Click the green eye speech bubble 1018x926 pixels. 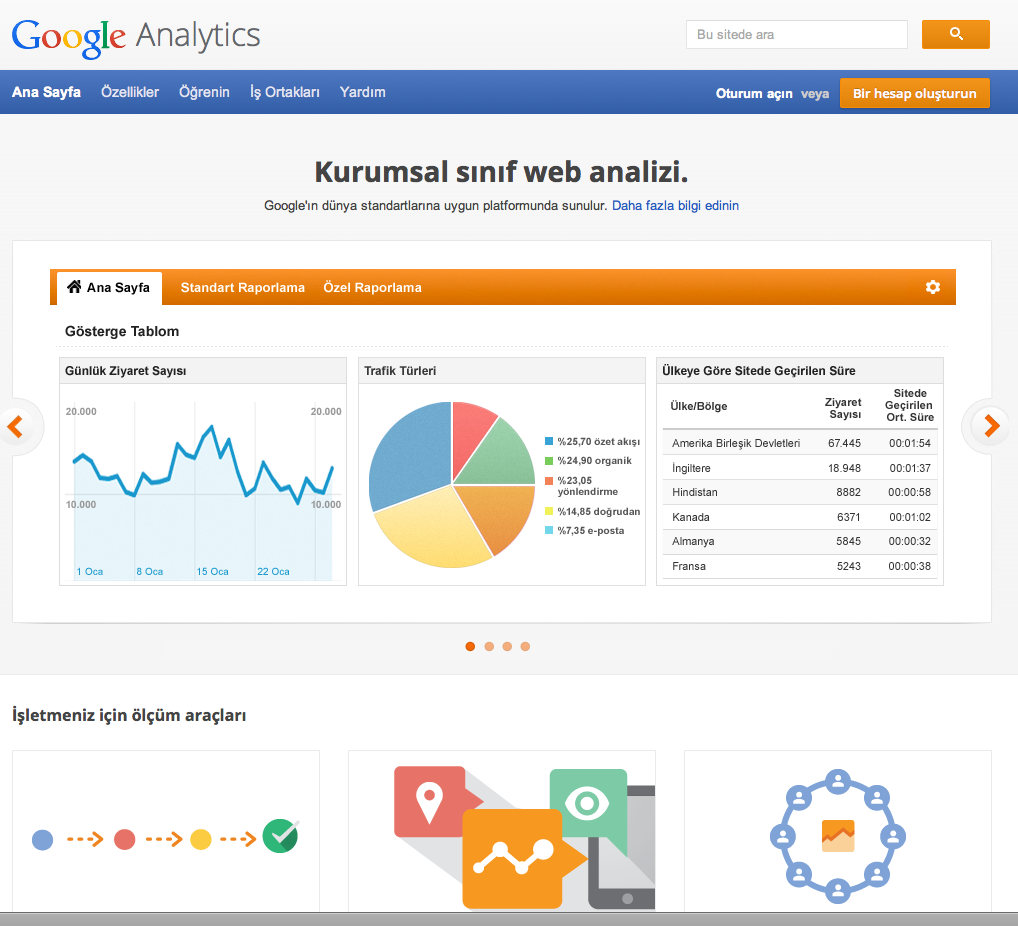pos(588,804)
